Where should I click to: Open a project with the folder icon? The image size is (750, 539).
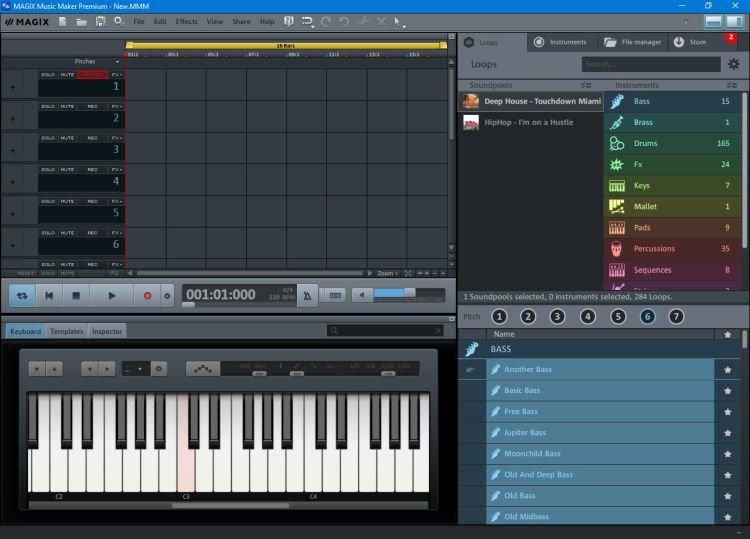pyautogui.click(x=82, y=22)
